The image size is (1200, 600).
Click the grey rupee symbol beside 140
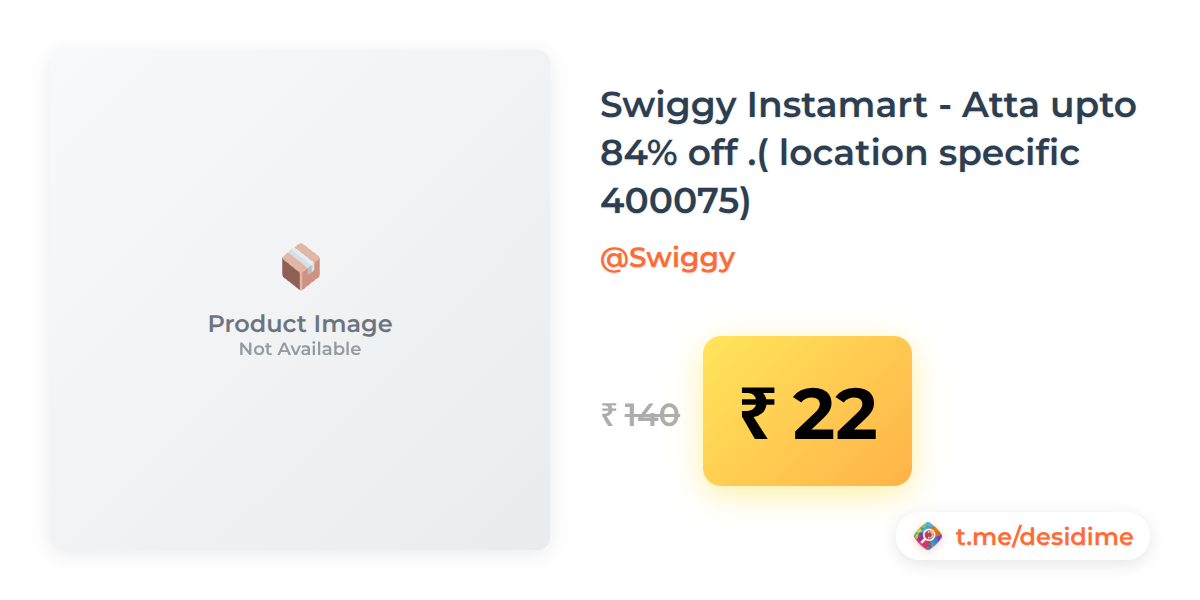click(608, 414)
